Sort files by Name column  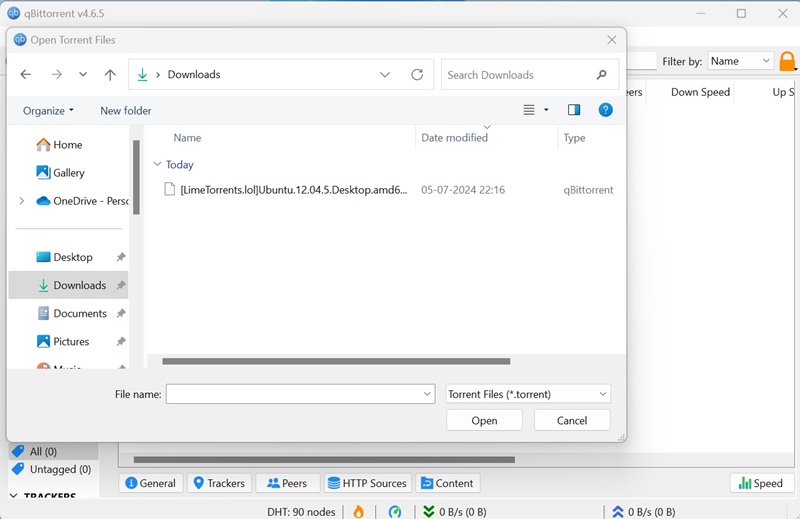pyautogui.click(x=187, y=138)
